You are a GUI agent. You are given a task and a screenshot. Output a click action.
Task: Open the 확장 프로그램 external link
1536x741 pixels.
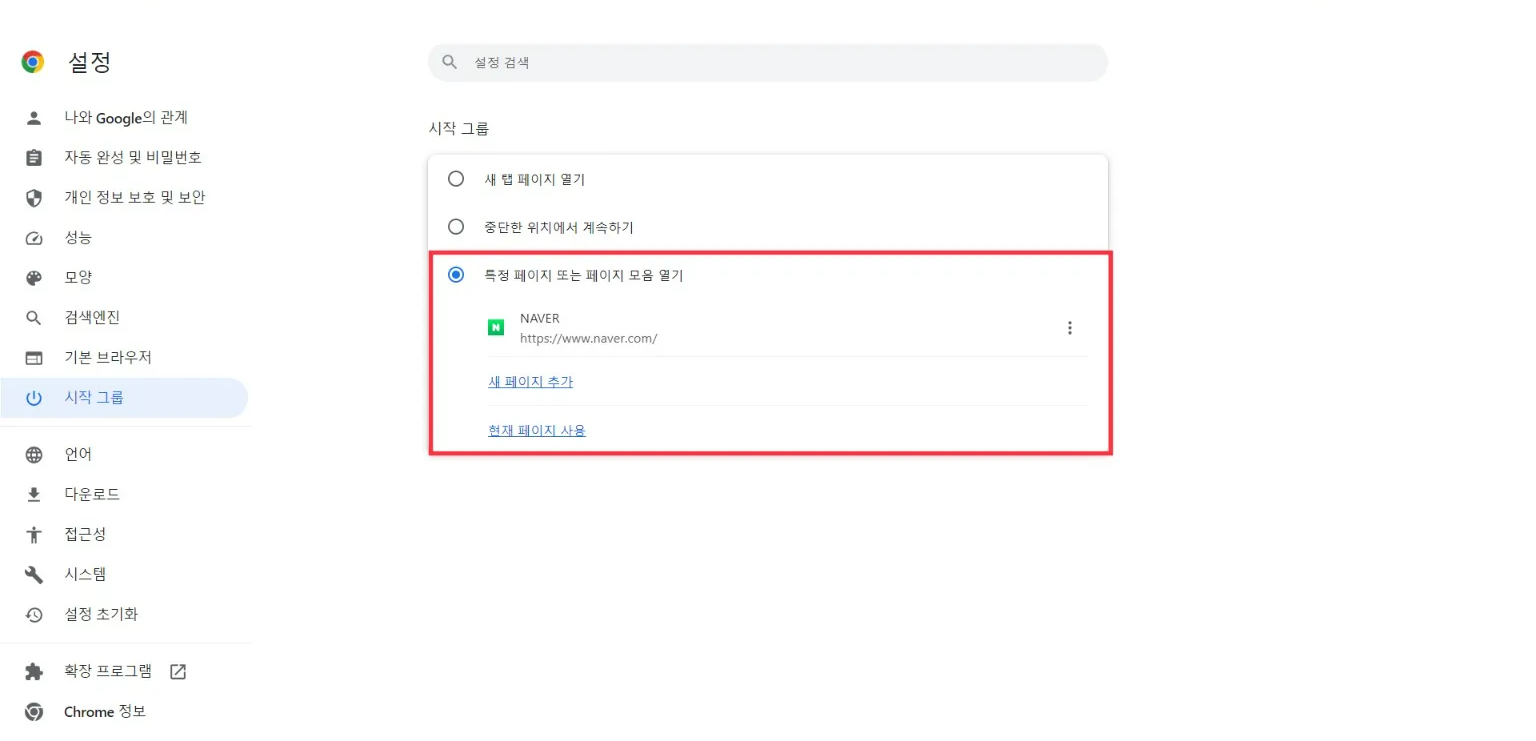coord(177,670)
